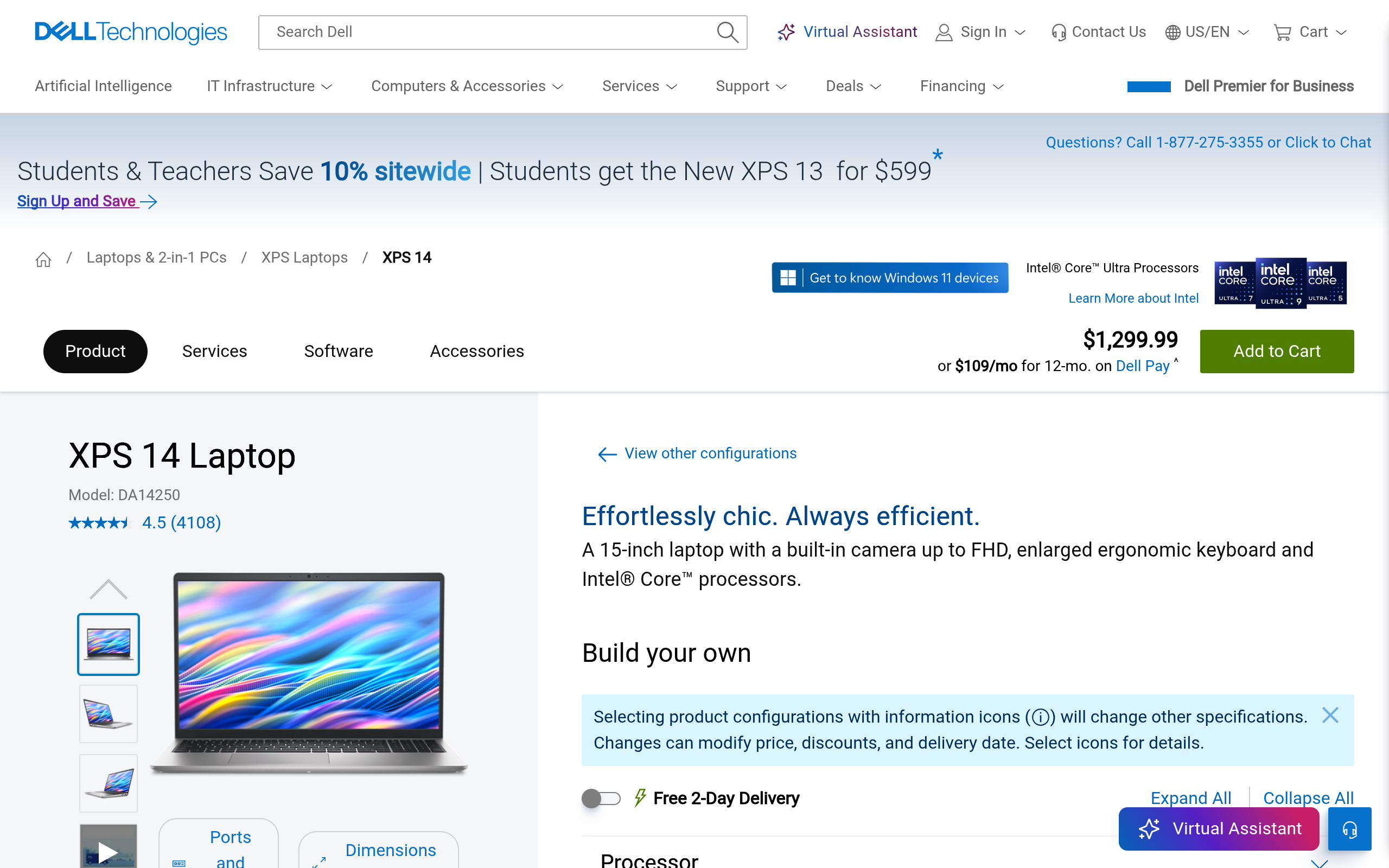Click the up arrow above image thumbnails
This screenshot has width=1389, height=868.
[109, 590]
